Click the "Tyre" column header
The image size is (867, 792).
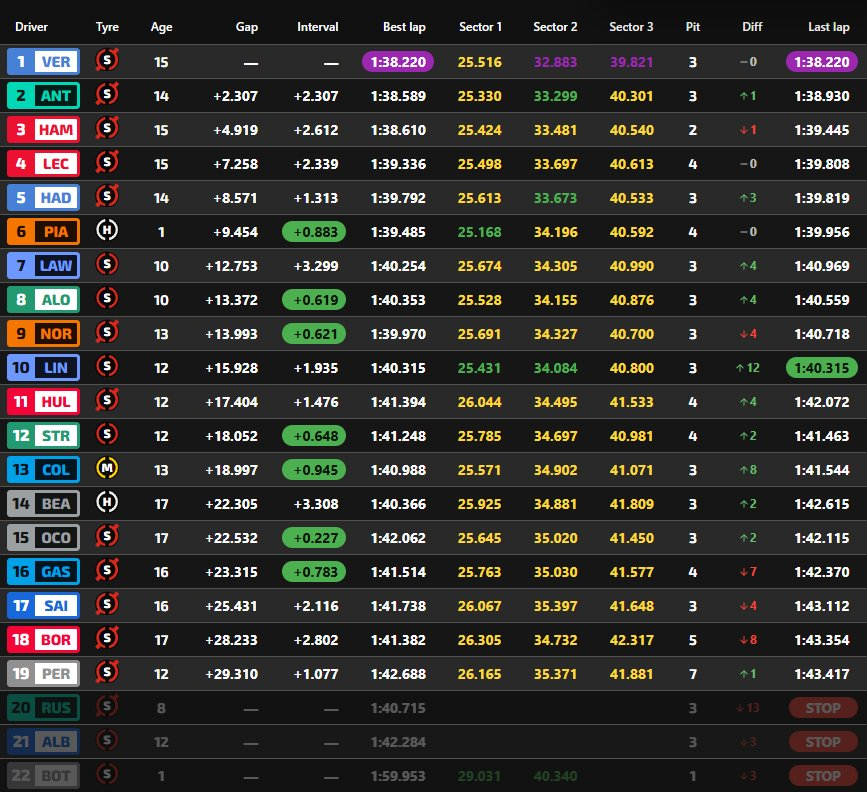point(107,27)
